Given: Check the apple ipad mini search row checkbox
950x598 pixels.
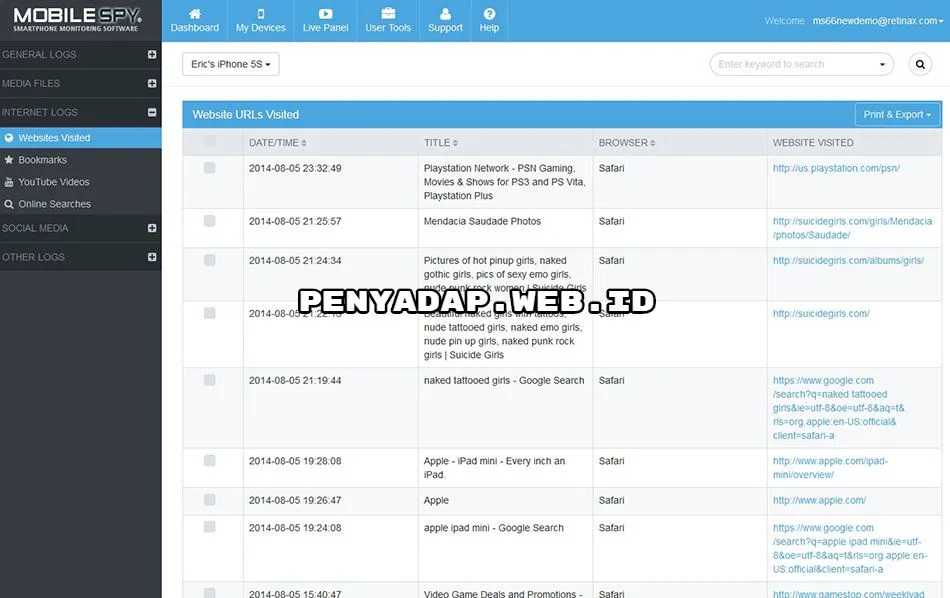Looking at the screenshot, I should (210, 527).
